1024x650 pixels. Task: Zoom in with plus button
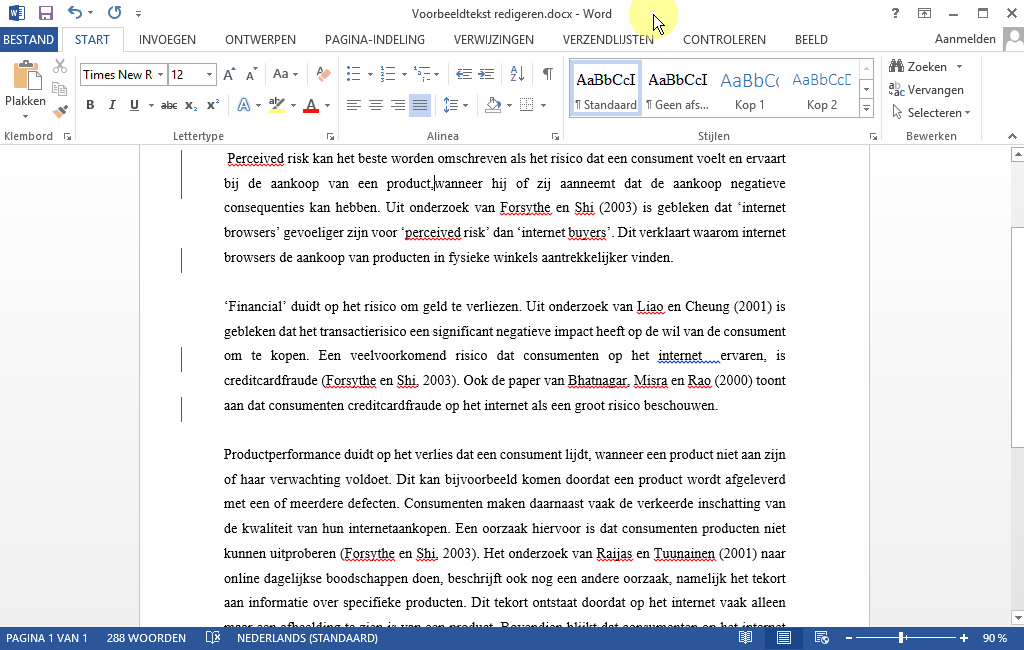[x=963, y=638]
